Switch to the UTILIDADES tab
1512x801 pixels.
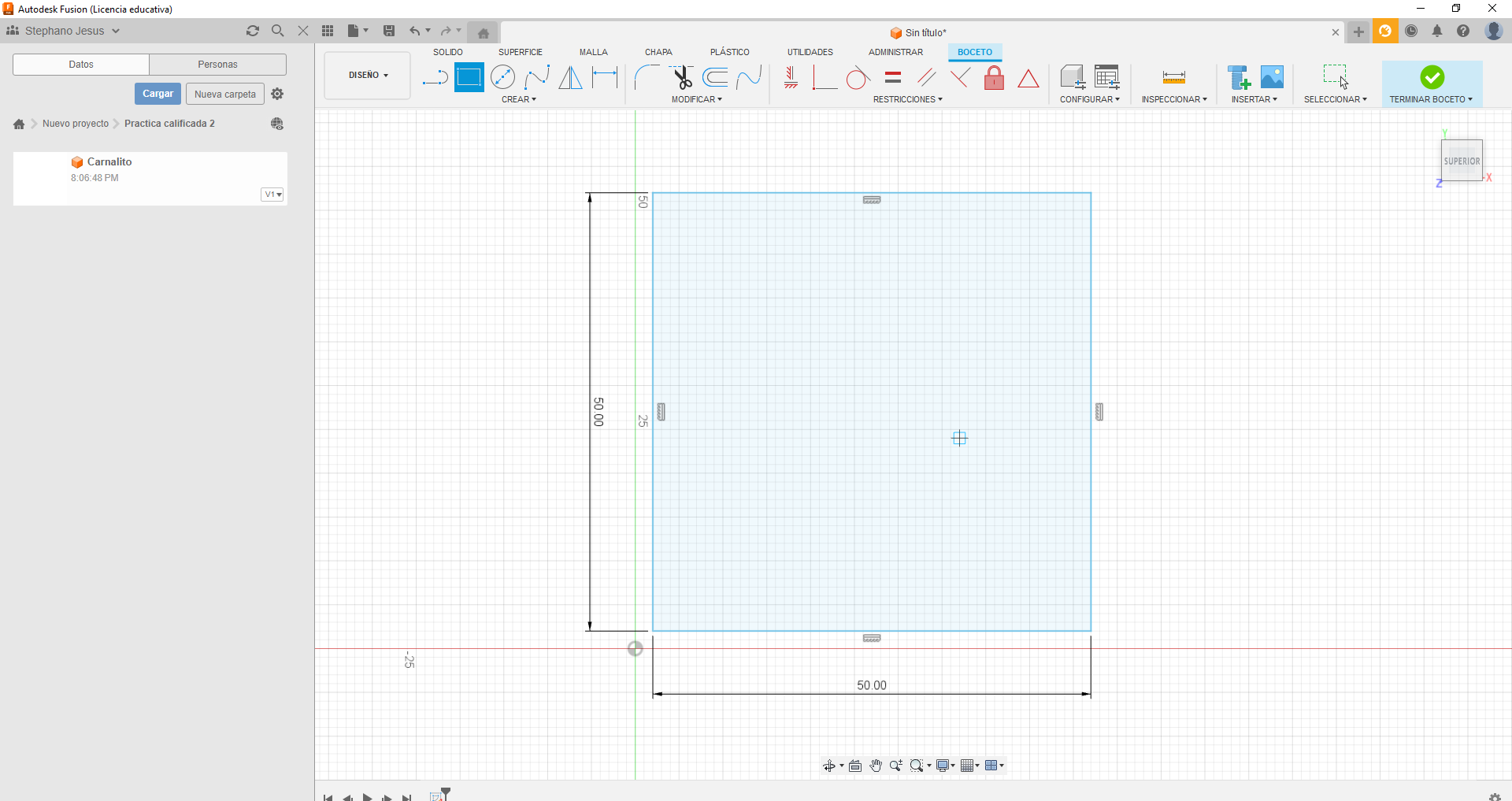point(810,52)
